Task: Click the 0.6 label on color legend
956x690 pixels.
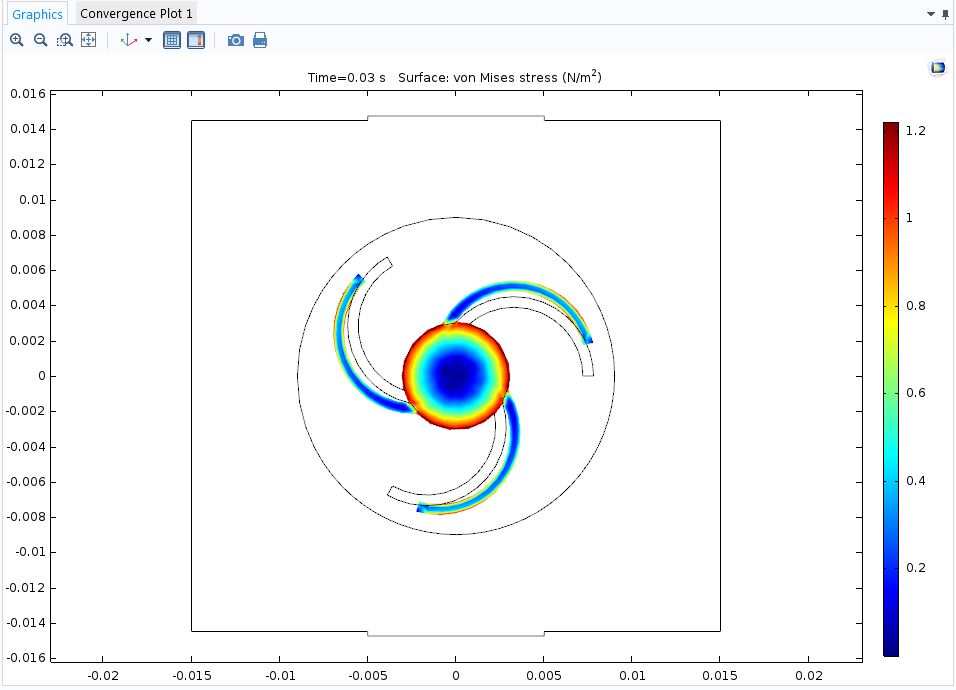Action: 915,393
